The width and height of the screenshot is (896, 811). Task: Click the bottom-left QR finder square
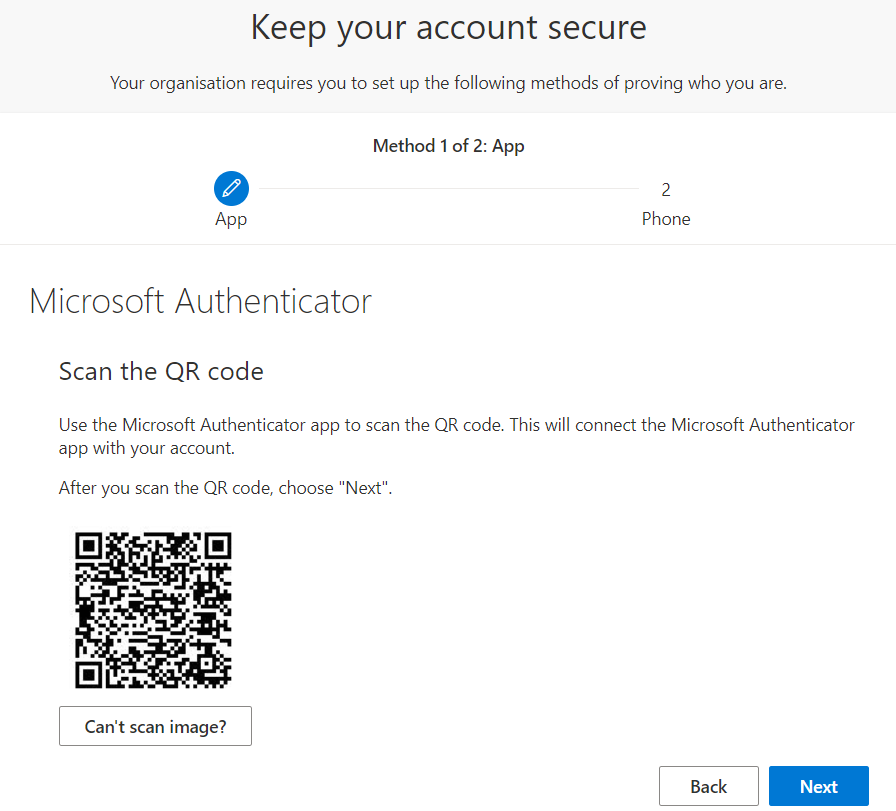point(89,675)
